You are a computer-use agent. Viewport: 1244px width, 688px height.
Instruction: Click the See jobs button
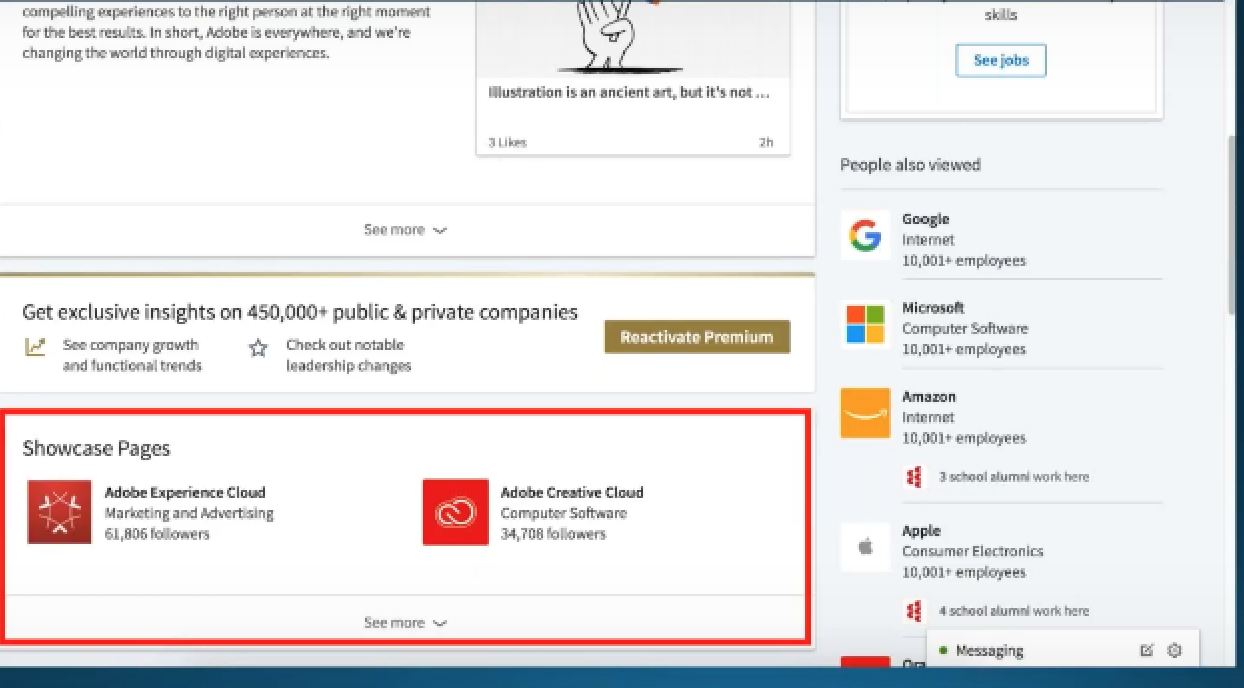1000,60
